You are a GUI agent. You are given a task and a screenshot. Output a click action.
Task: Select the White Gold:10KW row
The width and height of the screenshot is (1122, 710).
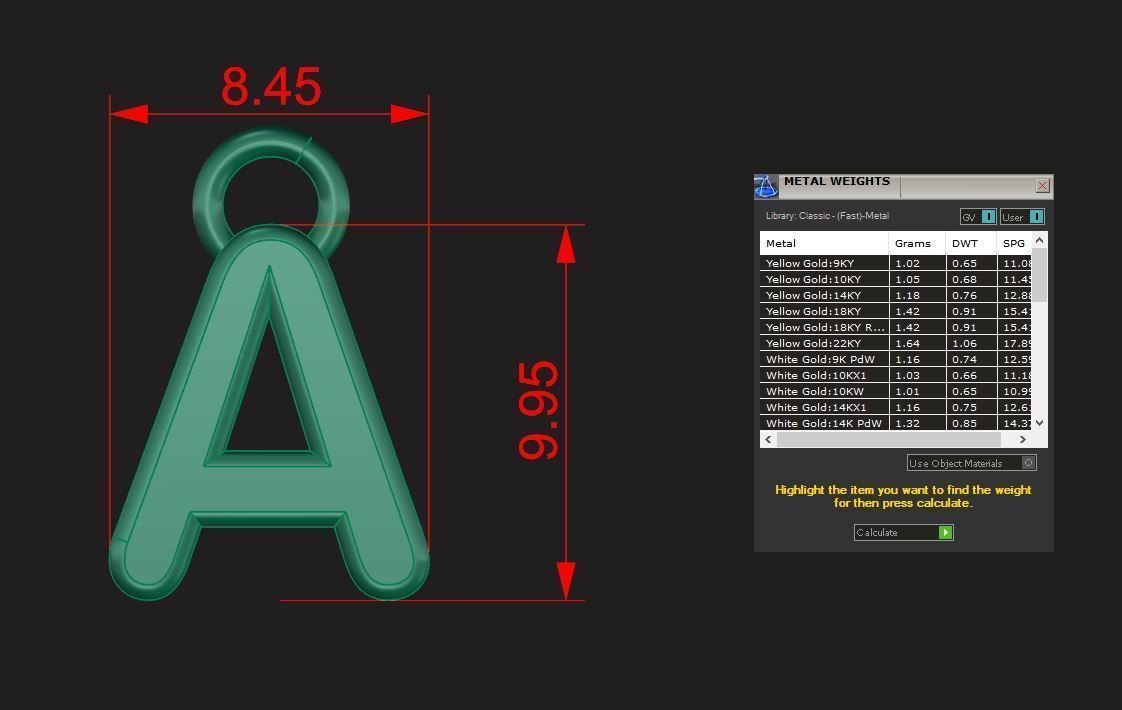point(895,392)
